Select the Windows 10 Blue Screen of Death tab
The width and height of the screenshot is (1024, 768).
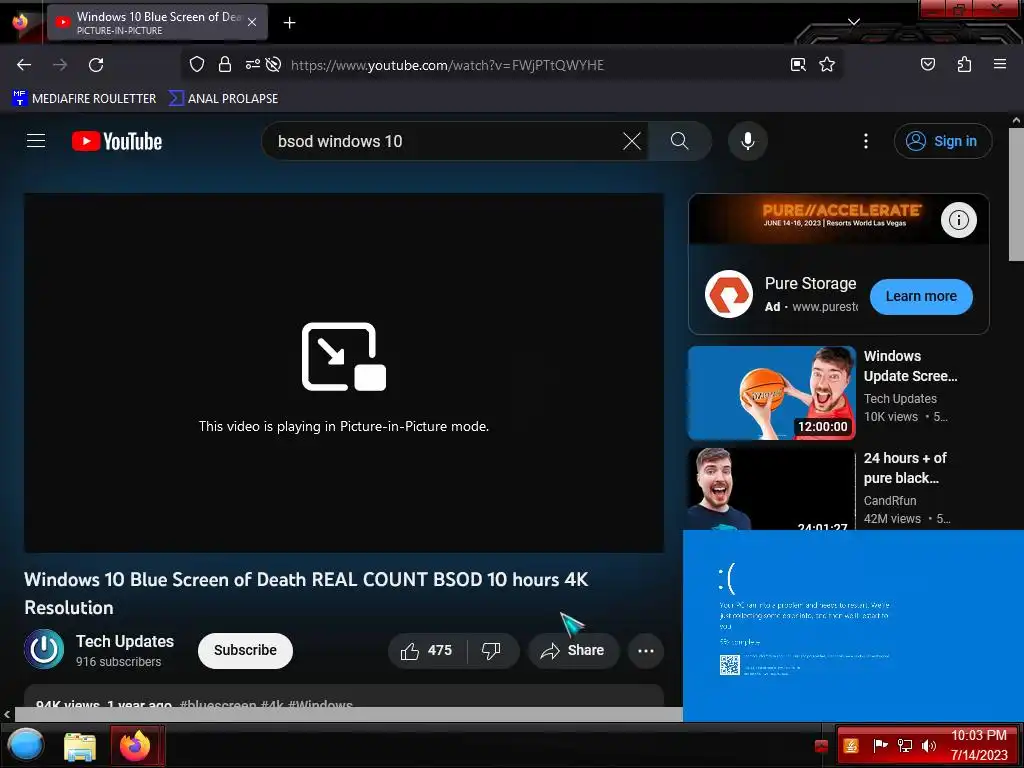(157, 22)
